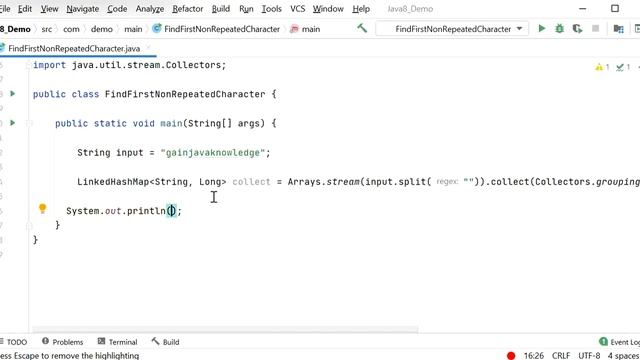Click the main method breadcrumb
This screenshot has height=360, width=640.
point(305,29)
